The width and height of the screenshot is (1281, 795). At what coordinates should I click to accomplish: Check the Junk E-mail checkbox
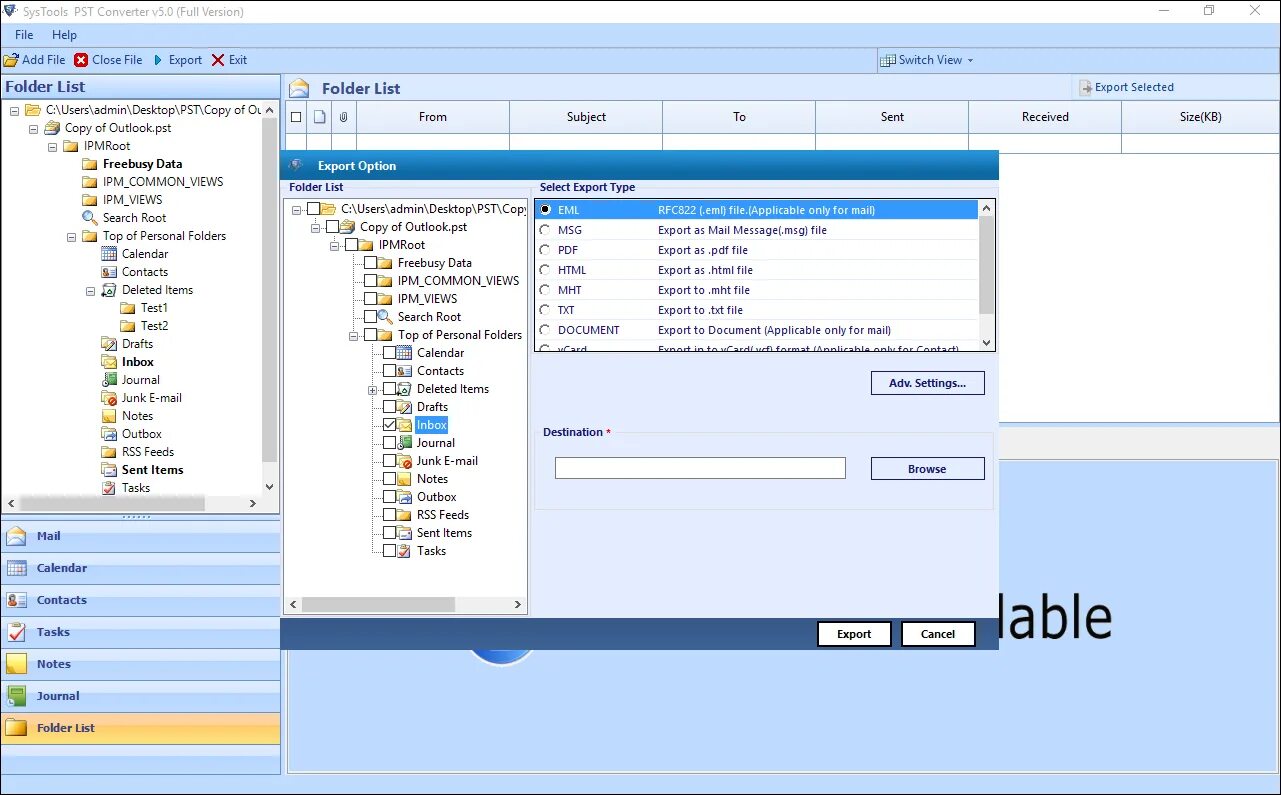[390, 461]
